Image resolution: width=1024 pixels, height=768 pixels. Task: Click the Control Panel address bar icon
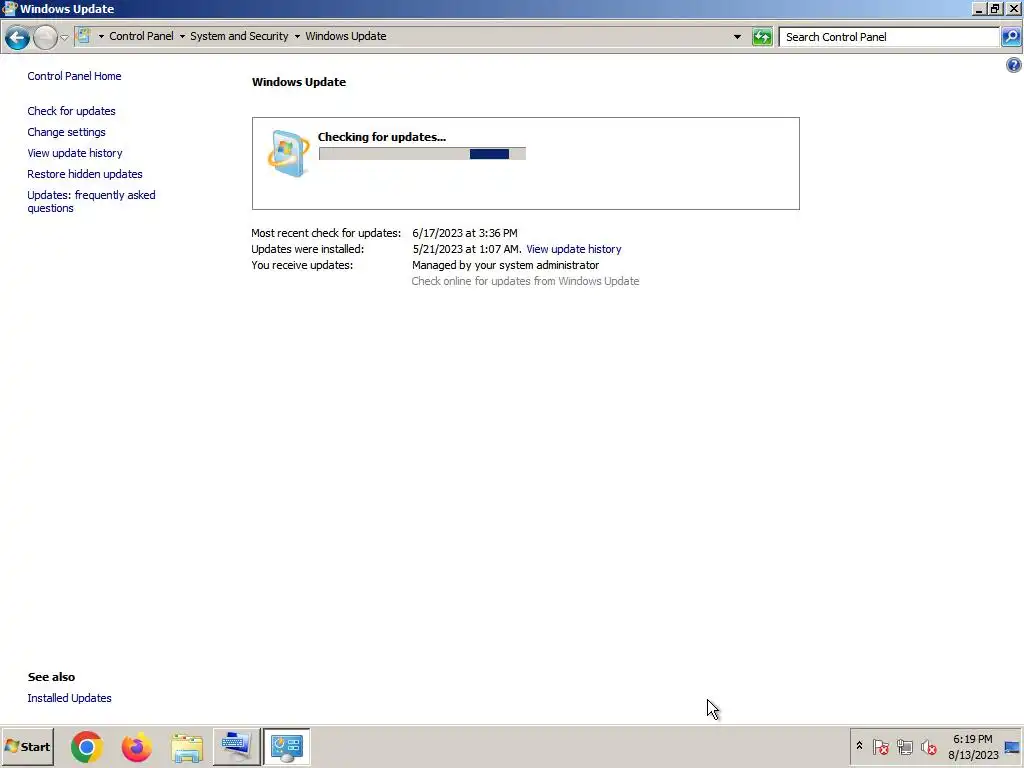pos(84,36)
